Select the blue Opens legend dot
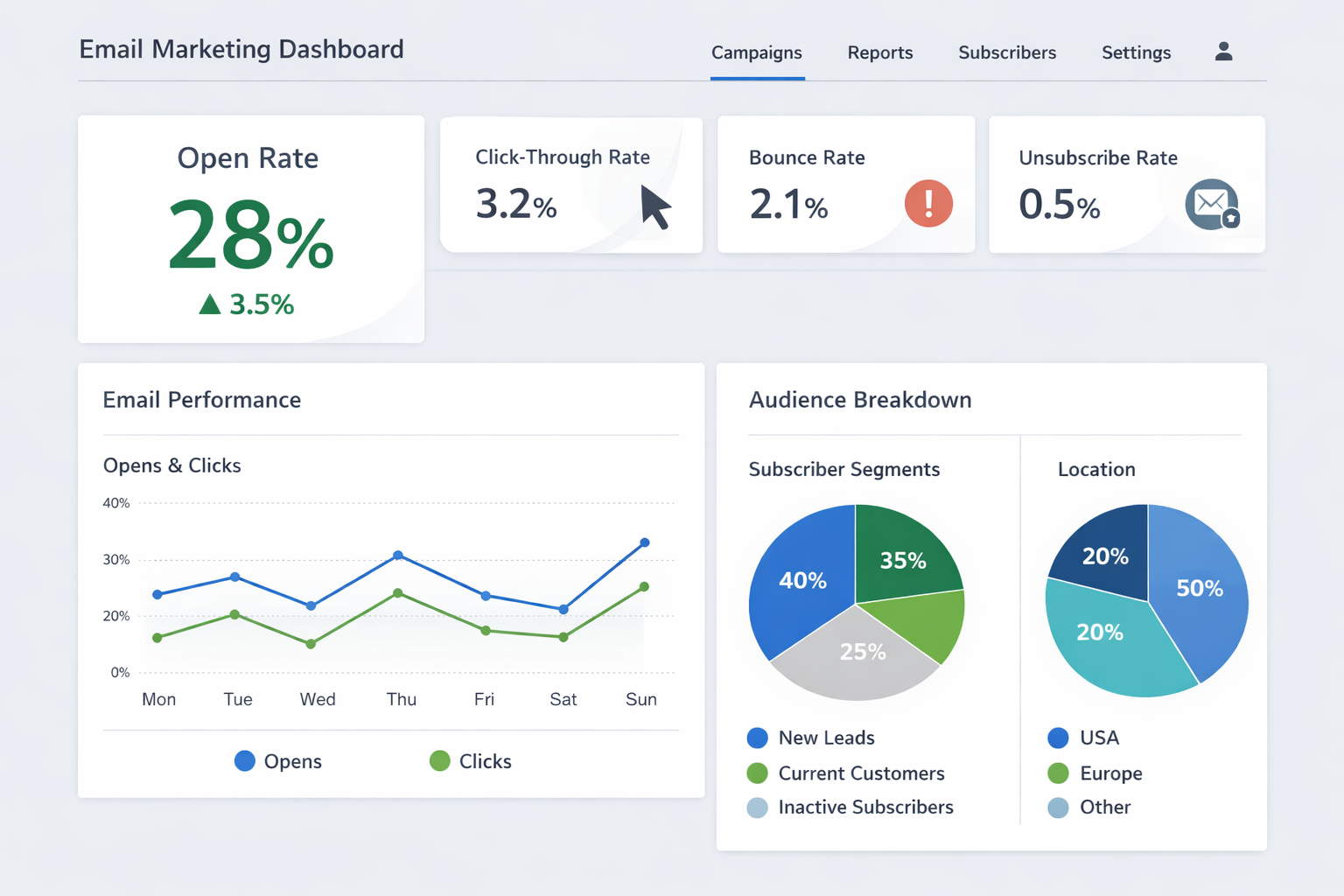 coord(243,761)
